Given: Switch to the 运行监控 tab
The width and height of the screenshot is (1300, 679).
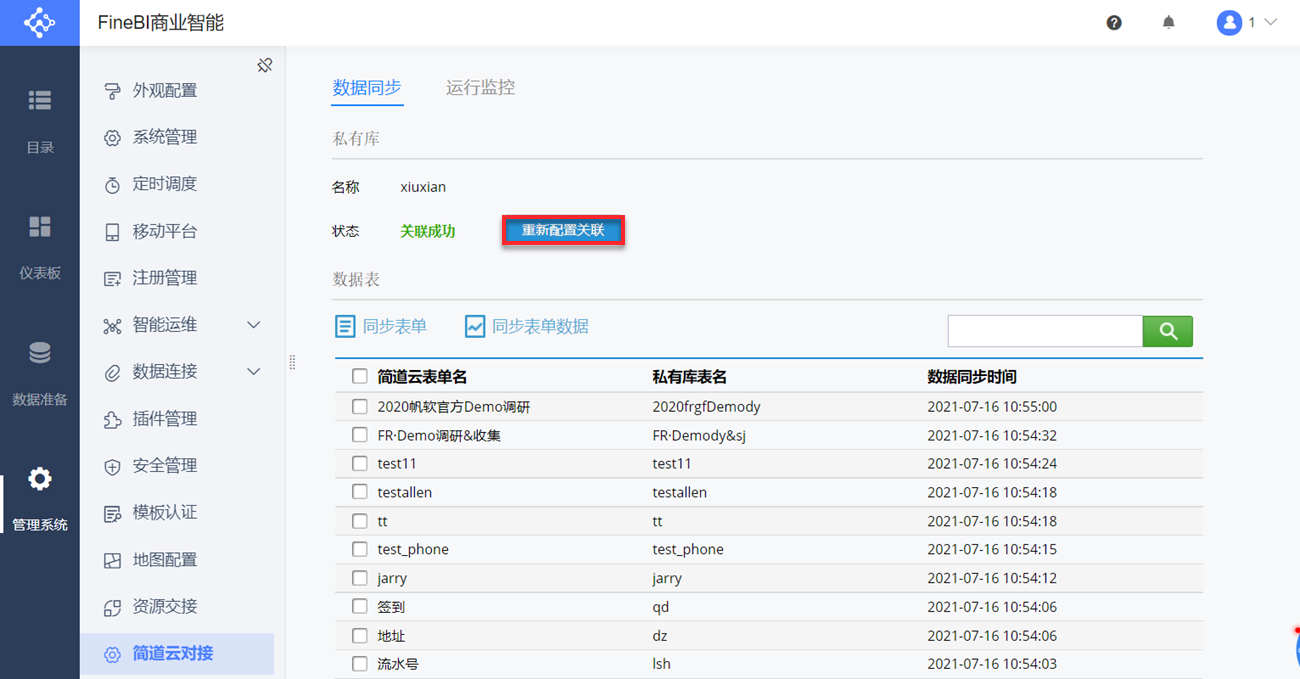Looking at the screenshot, I should coord(481,88).
